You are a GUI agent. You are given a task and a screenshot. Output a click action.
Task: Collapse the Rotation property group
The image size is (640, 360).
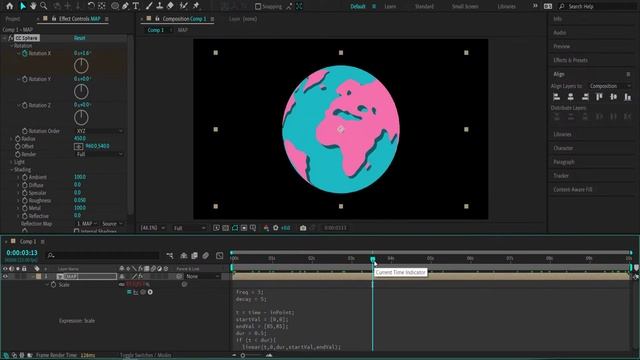12,46
